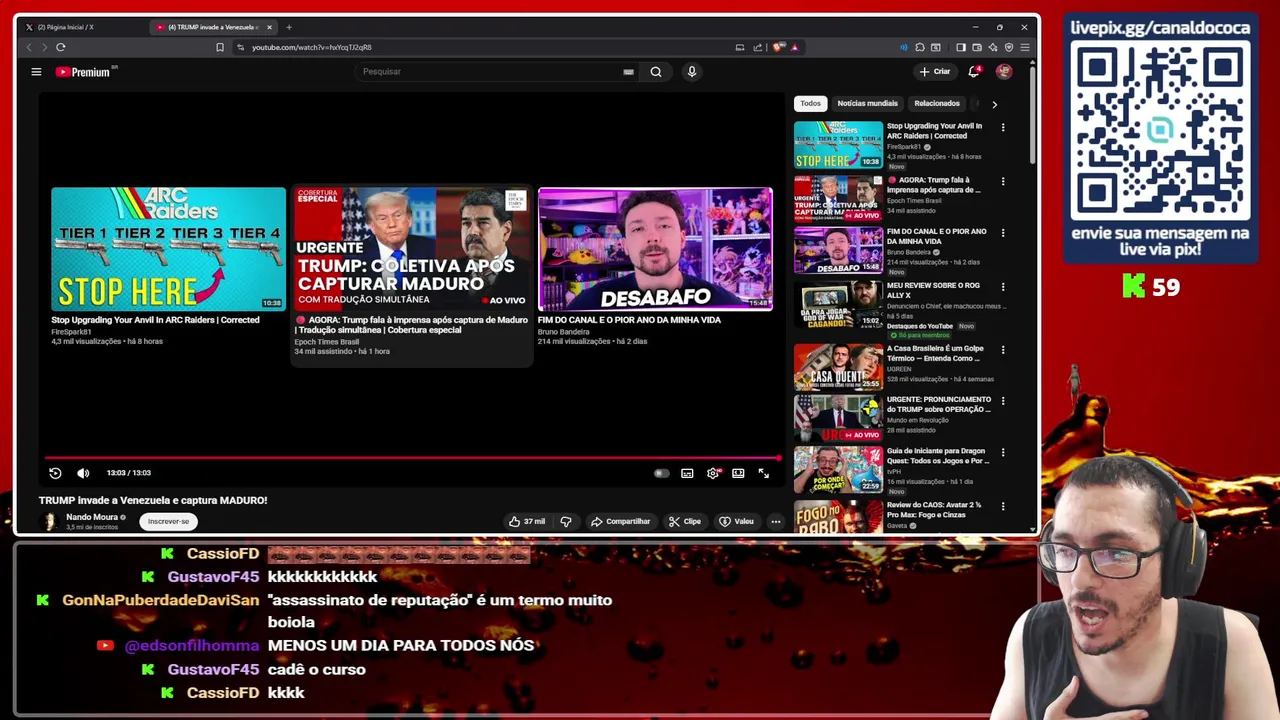
Task: Toggle the browser sidebar panel icon
Action: [961, 47]
